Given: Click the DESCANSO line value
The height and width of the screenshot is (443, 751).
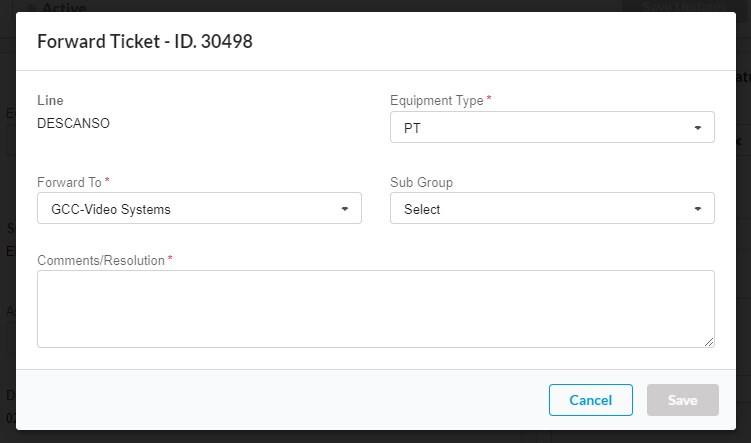Looking at the screenshot, I should click(x=73, y=124).
